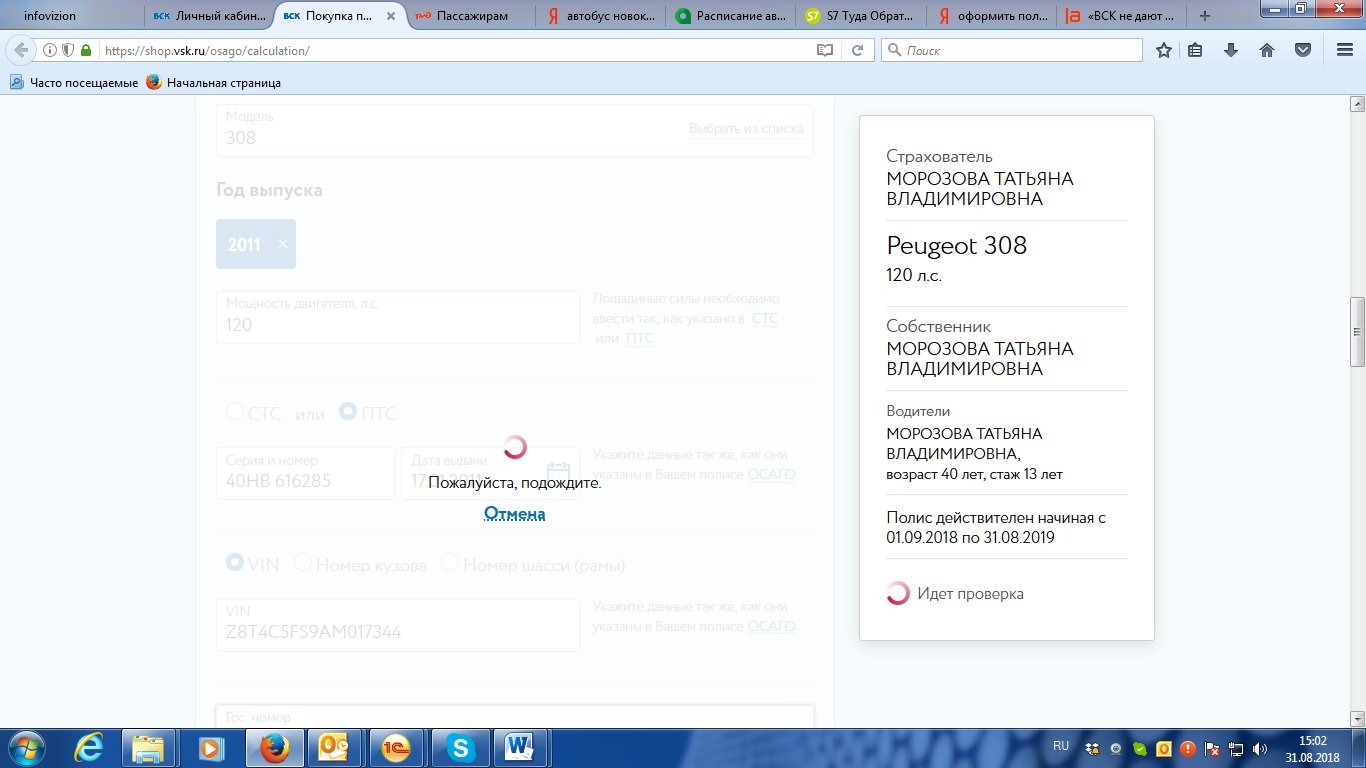Image resolution: width=1366 pixels, height=768 pixels.
Task: Select the ПТС radio button
Action: tap(348, 411)
